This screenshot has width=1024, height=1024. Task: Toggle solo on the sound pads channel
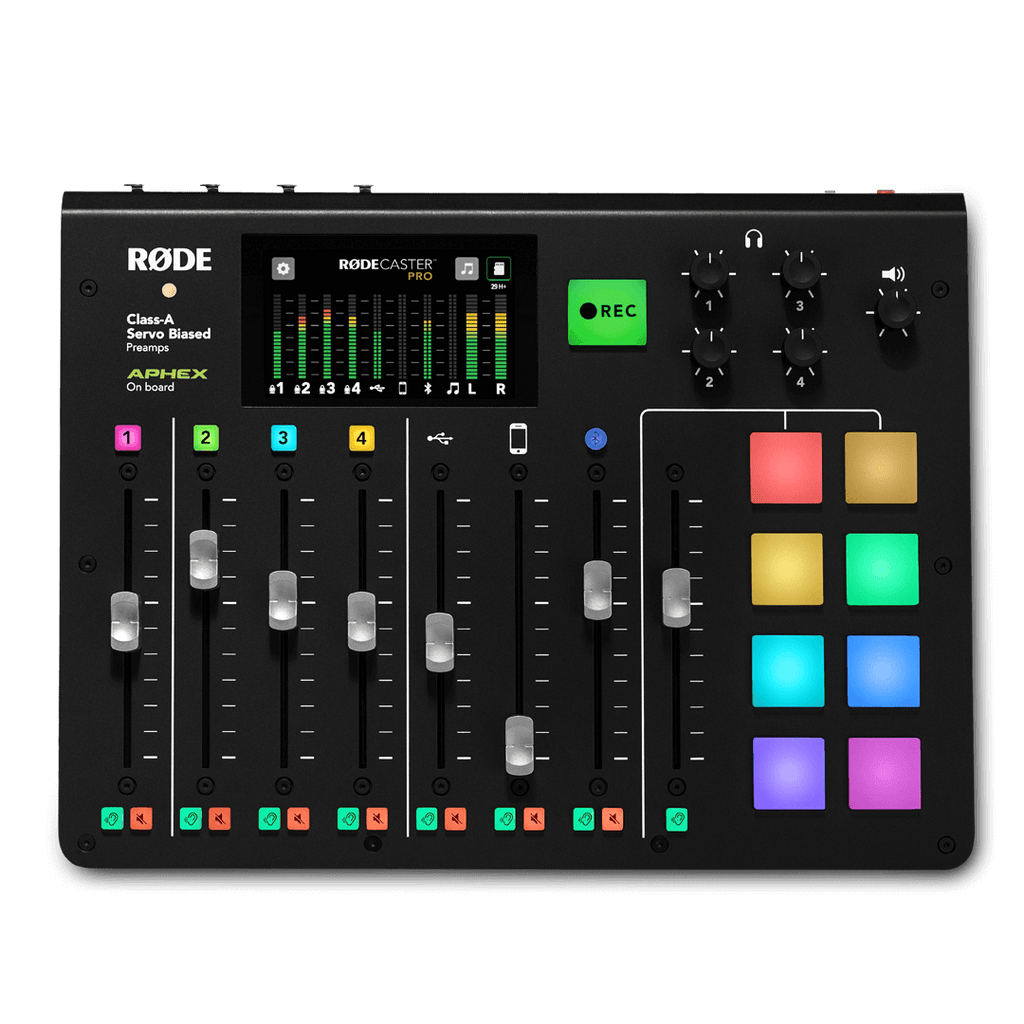pyautogui.click(x=677, y=819)
